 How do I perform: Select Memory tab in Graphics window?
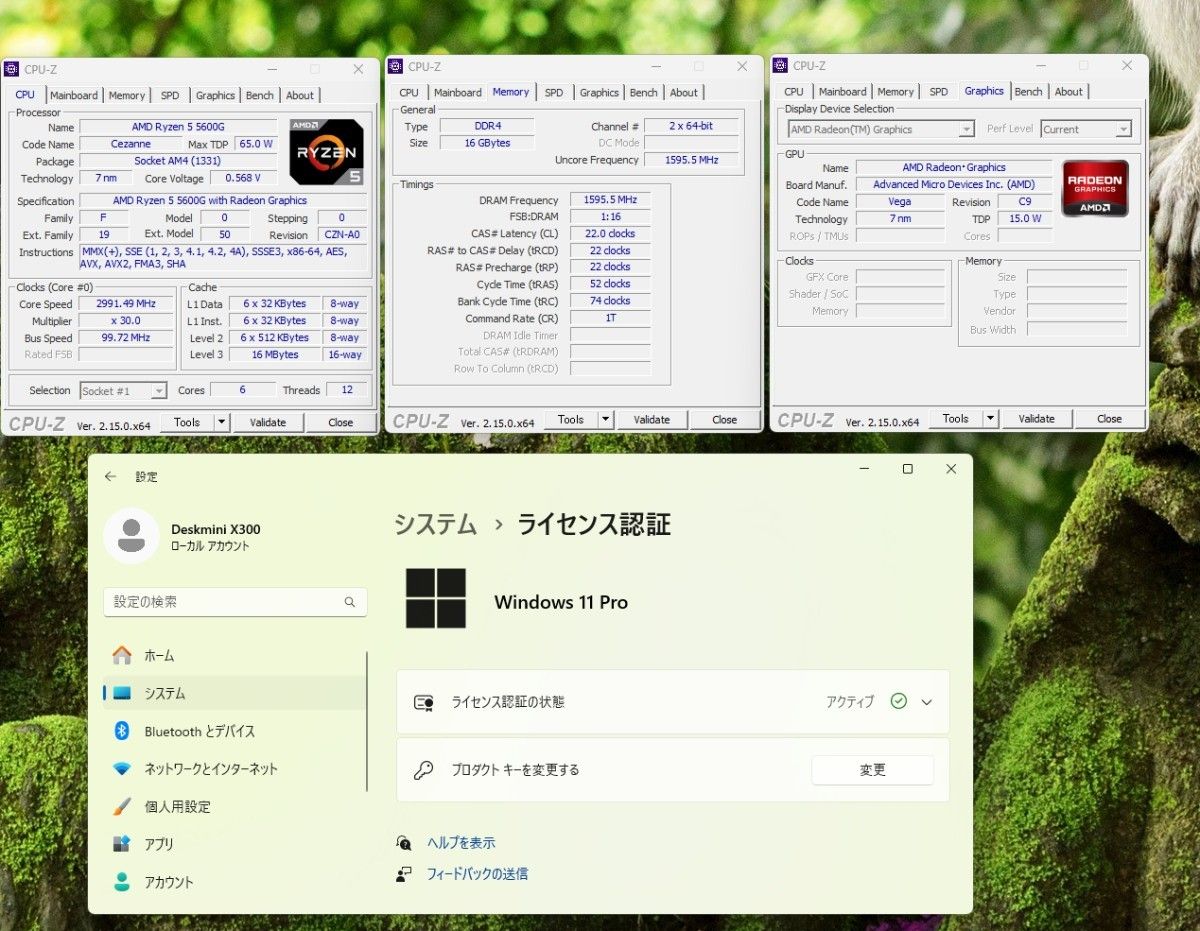[895, 92]
